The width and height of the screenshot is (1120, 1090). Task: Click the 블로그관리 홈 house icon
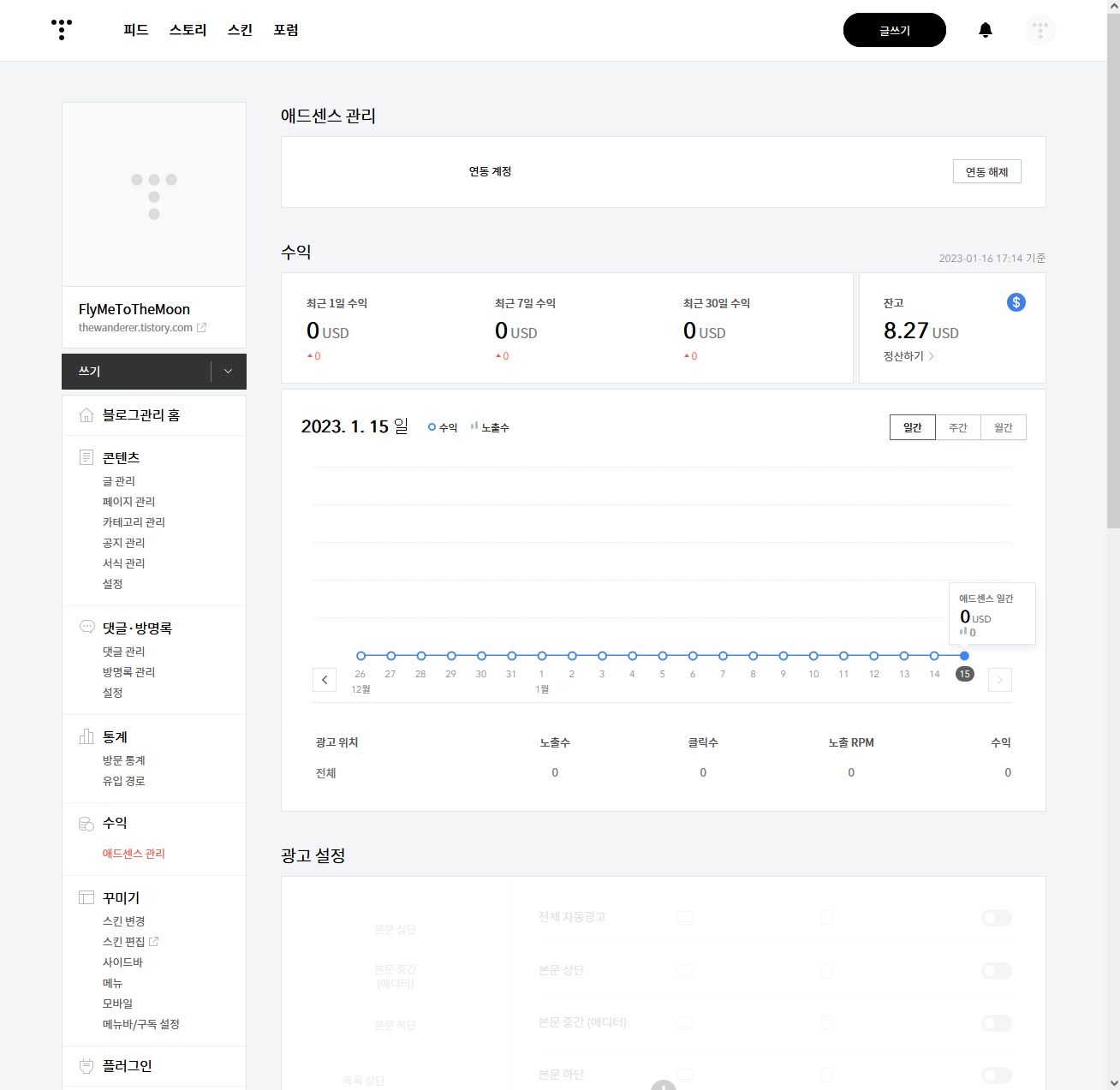click(86, 415)
